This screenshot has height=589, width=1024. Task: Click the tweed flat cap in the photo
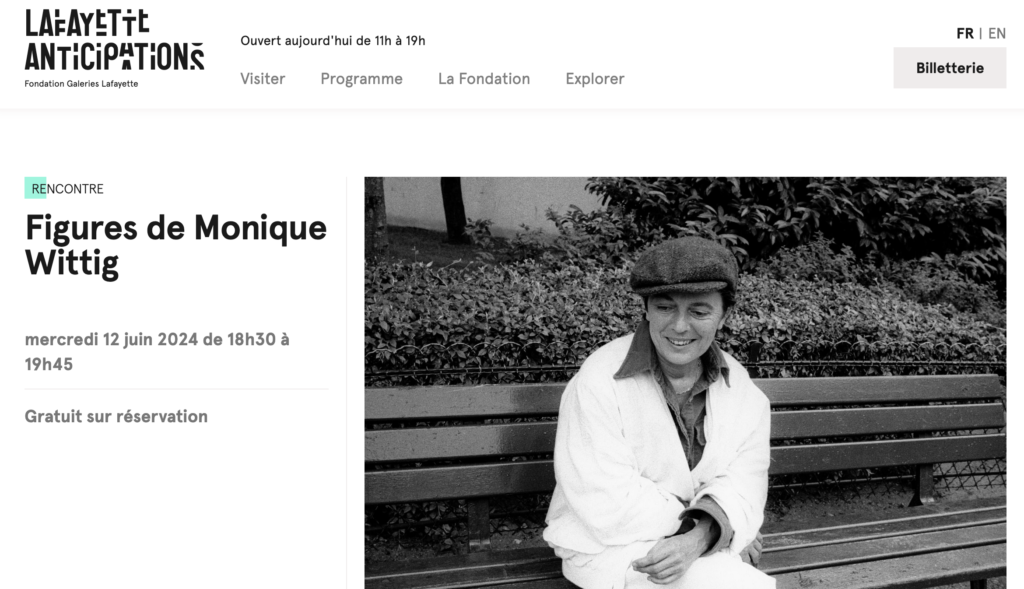683,265
